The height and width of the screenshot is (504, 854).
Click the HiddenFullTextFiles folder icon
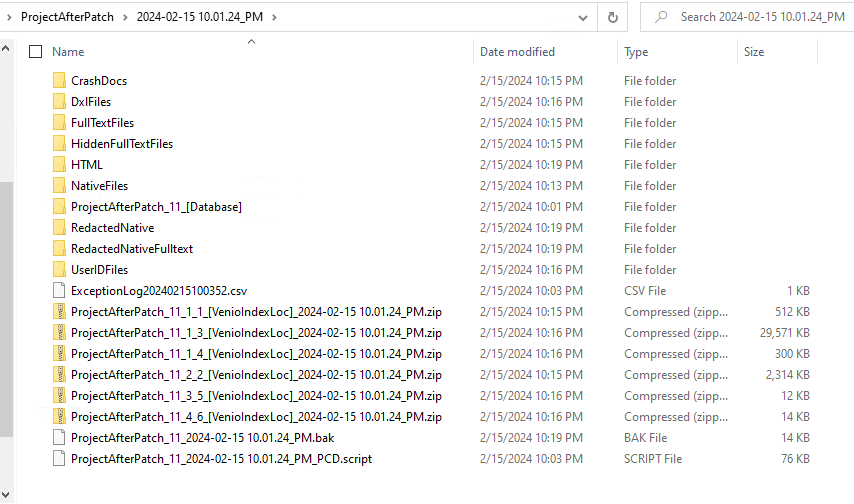click(x=59, y=144)
